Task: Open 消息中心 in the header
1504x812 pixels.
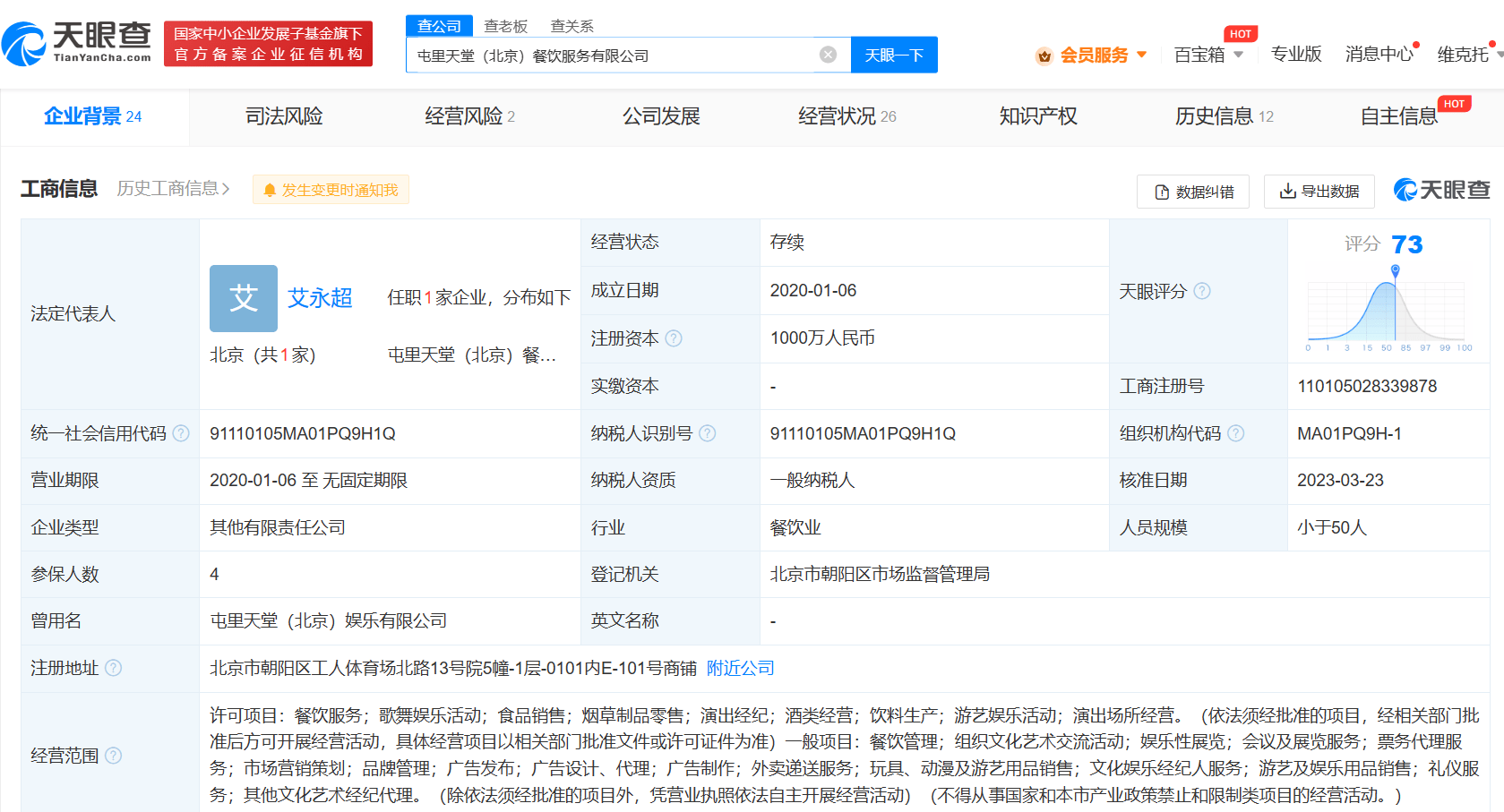Action: click(1379, 55)
